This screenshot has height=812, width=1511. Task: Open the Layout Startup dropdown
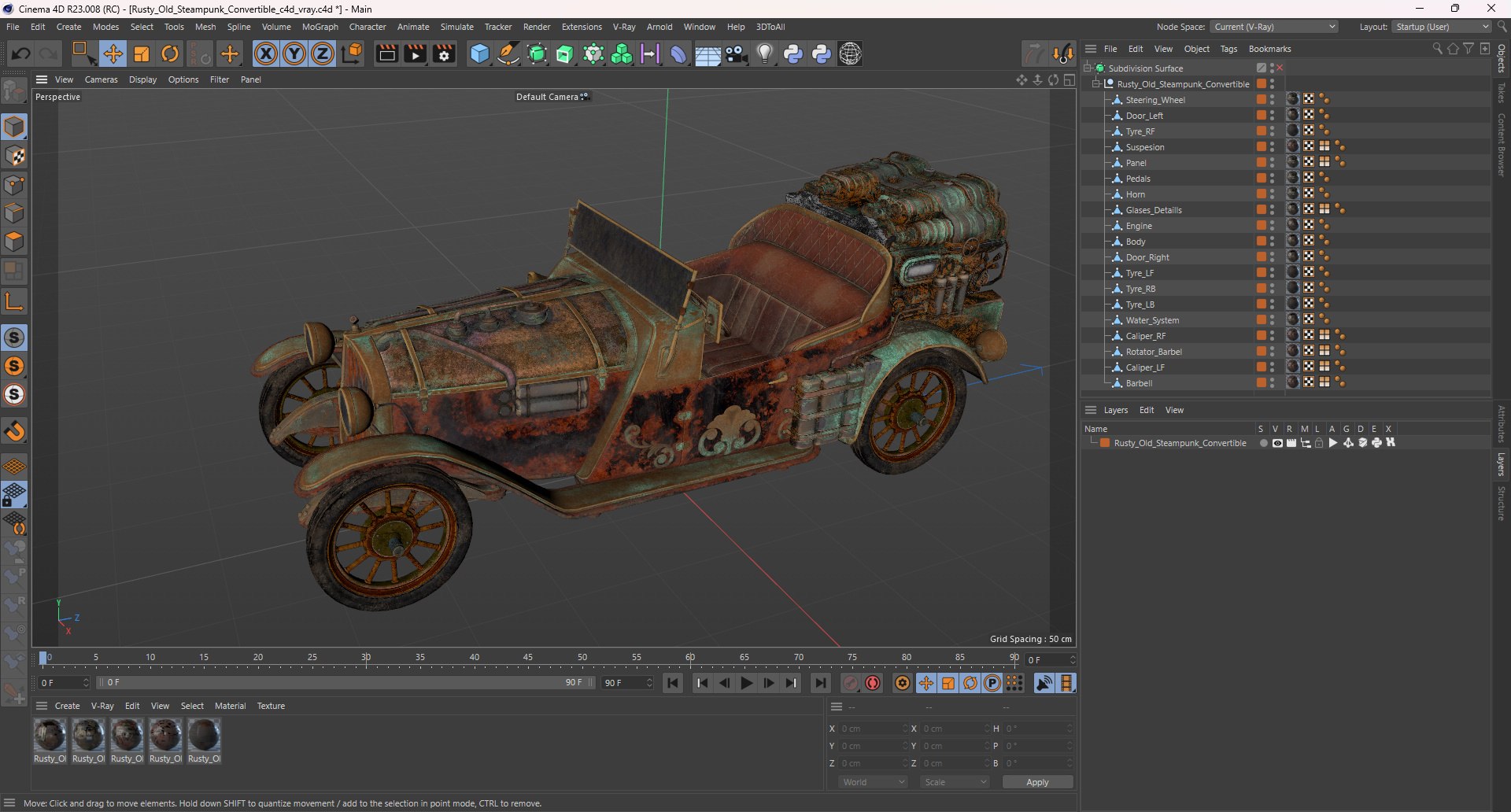pos(1442,27)
